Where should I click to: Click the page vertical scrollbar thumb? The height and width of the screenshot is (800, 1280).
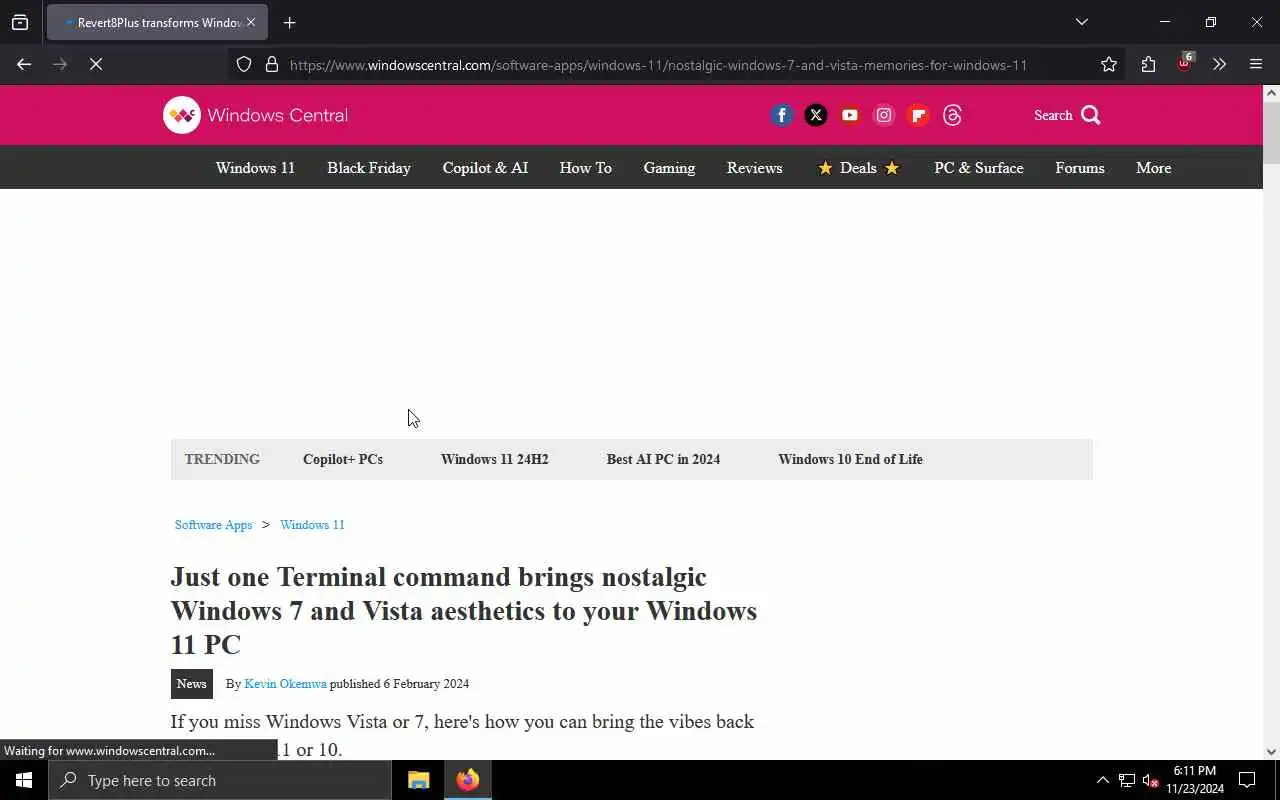click(1271, 135)
